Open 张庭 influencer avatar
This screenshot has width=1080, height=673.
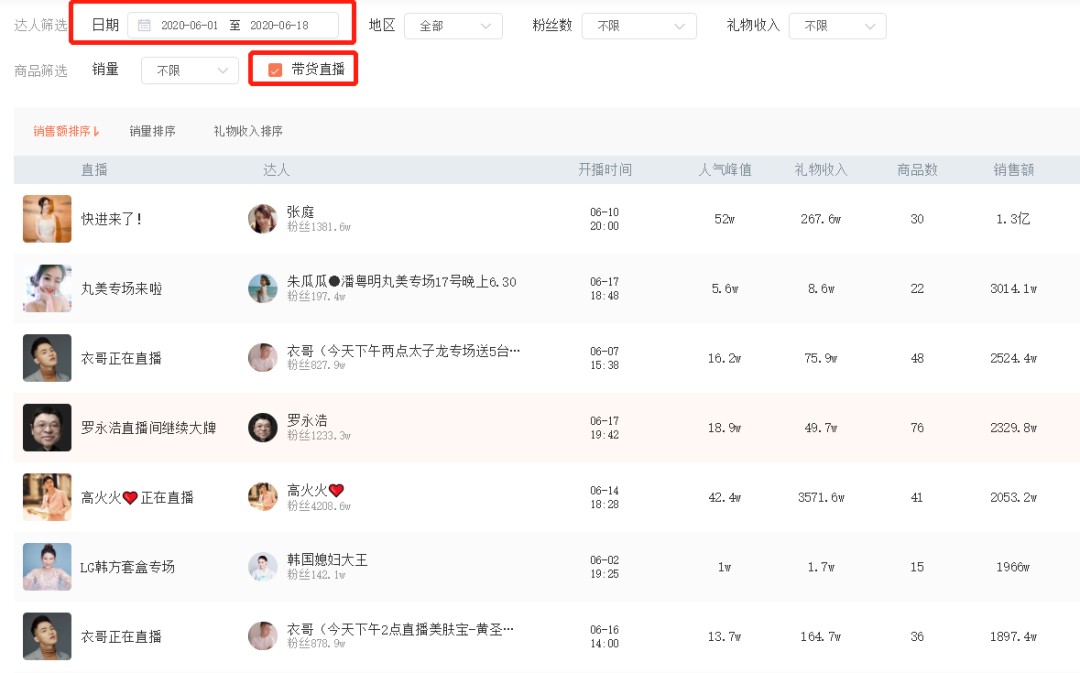(262, 219)
